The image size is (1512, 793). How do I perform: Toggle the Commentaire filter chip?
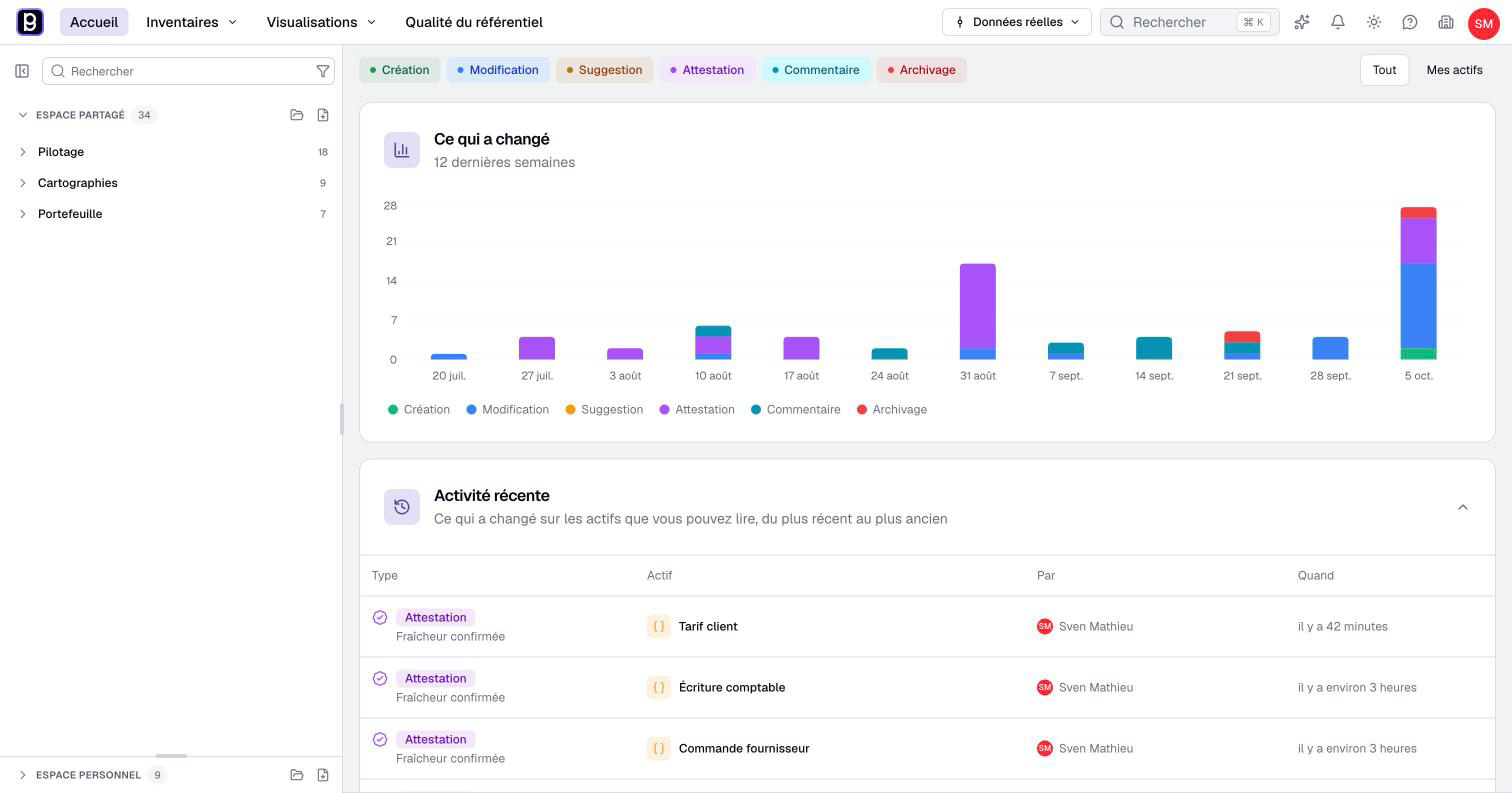pyautogui.click(x=816, y=70)
